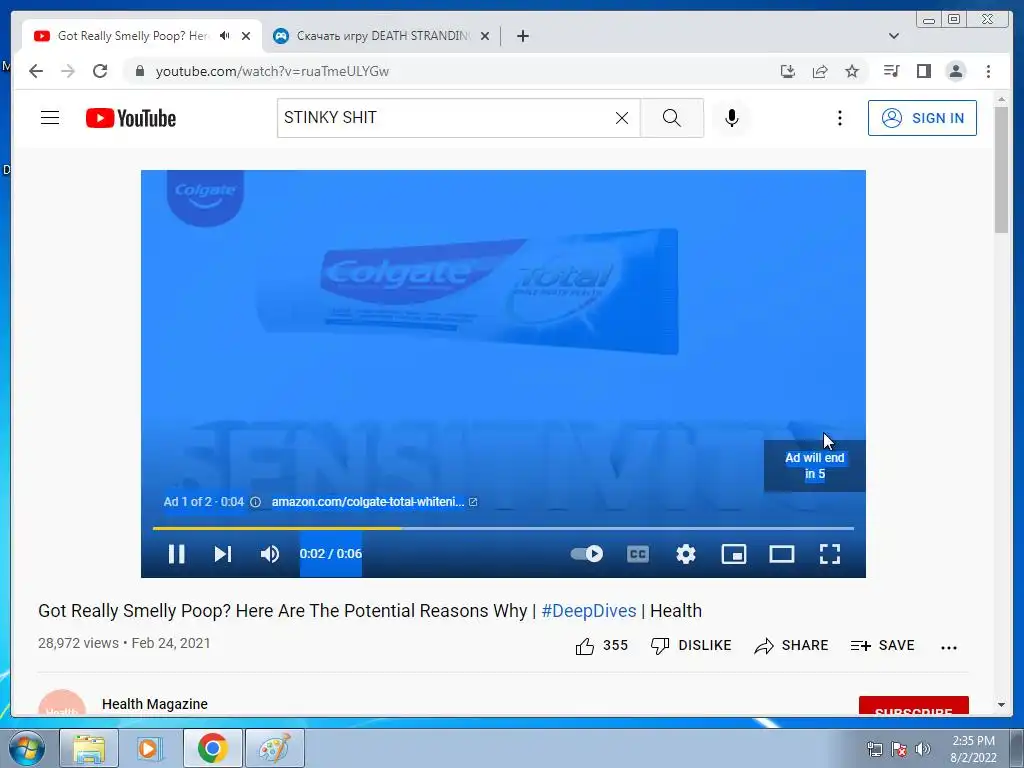Screen dimensions: 1024x768
Task: Open Action Center flag tray icon
Action: coord(899,749)
